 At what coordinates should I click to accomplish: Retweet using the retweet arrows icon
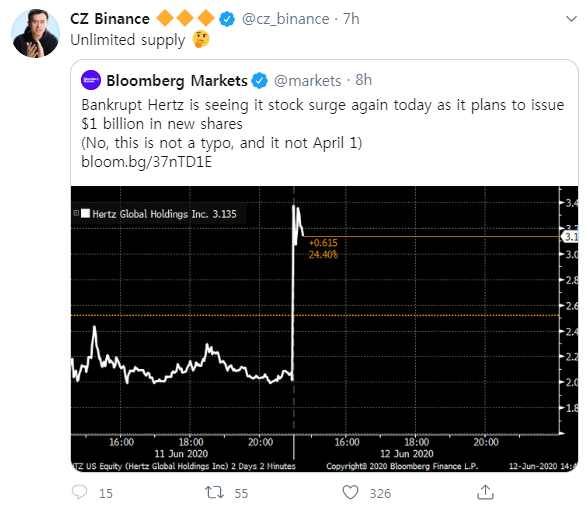tap(214, 492)
